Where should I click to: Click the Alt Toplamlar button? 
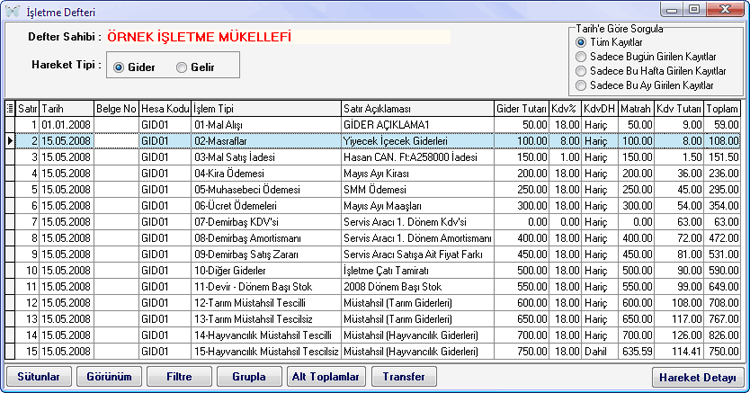pos(326,377)
